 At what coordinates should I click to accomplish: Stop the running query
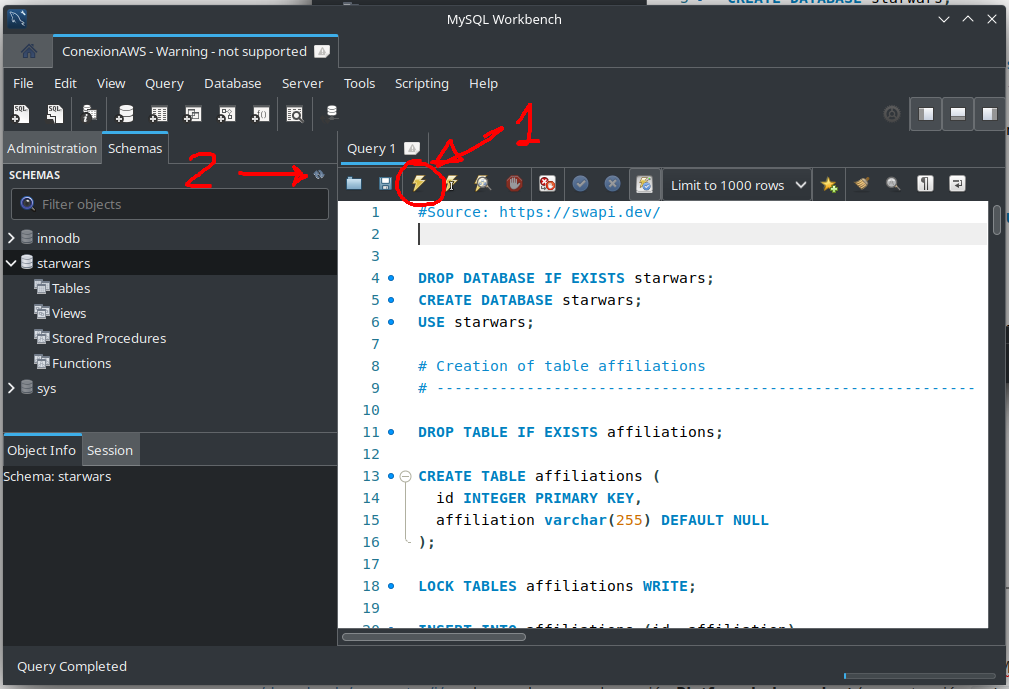click(514, 184)
